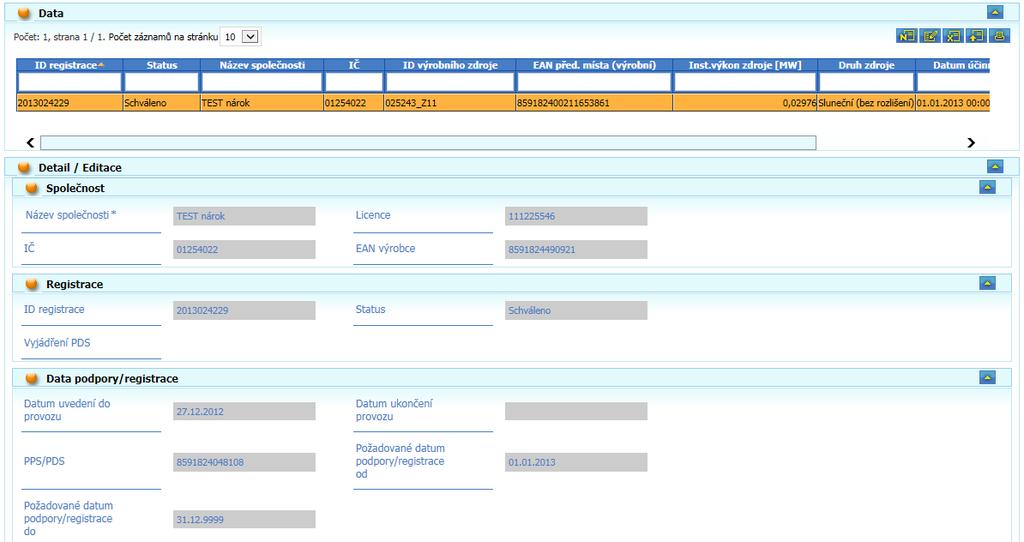Select the 01.01.2013 00:00 date cell

pos(953,103)
